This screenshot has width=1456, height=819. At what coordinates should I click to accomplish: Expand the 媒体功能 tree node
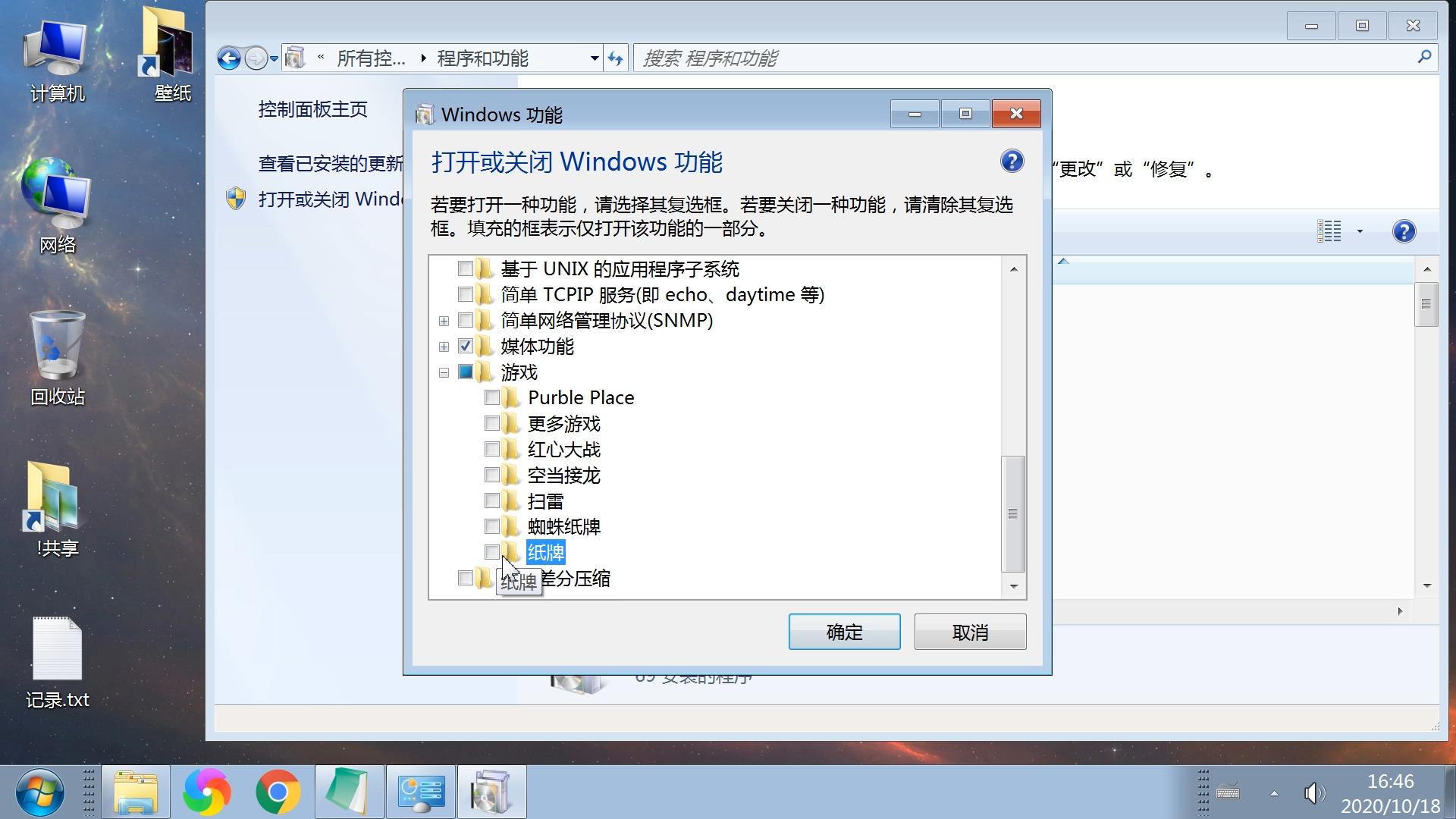(x=444, y=347)
